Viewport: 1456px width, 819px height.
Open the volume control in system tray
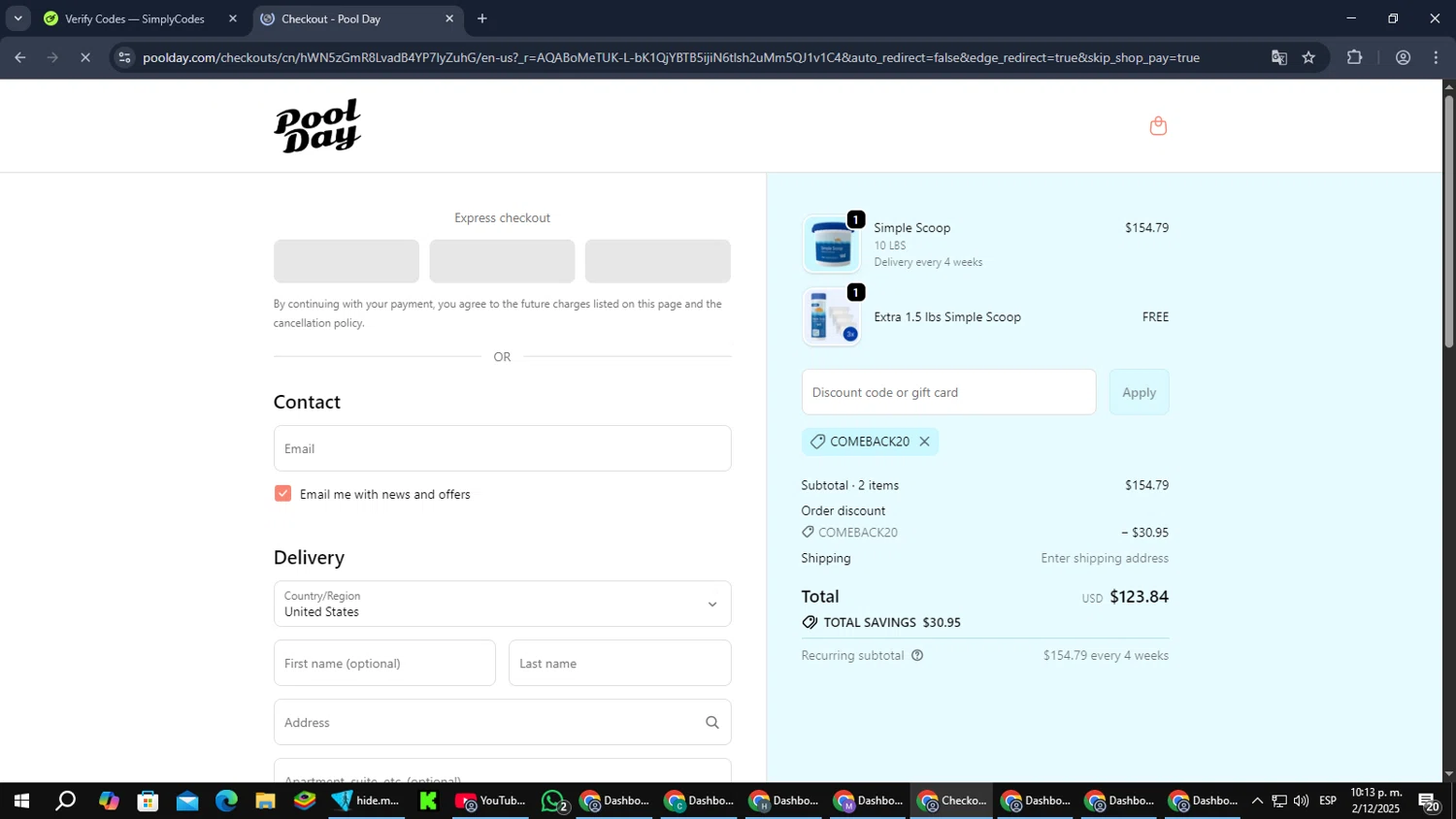point(1301,801)
